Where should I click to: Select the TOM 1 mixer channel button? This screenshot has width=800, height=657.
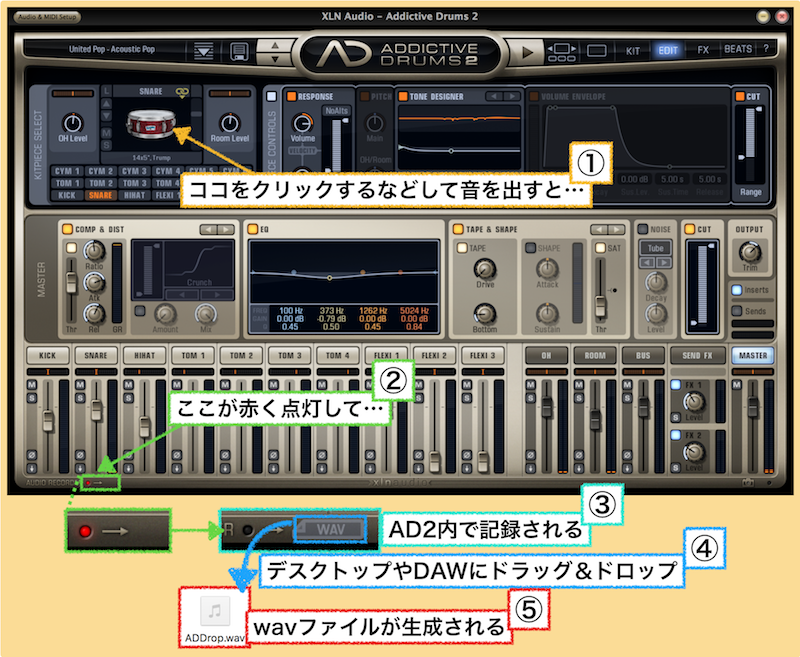pos(192,356)
